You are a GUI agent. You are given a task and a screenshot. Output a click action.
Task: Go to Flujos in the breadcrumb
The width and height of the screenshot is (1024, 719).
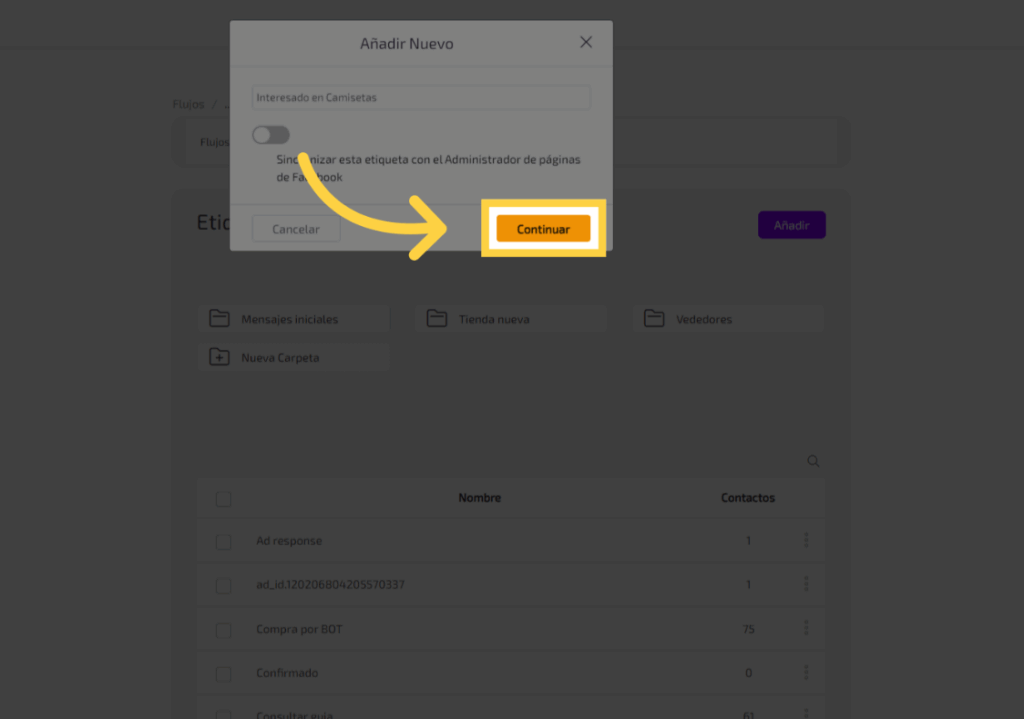[188, 104]
